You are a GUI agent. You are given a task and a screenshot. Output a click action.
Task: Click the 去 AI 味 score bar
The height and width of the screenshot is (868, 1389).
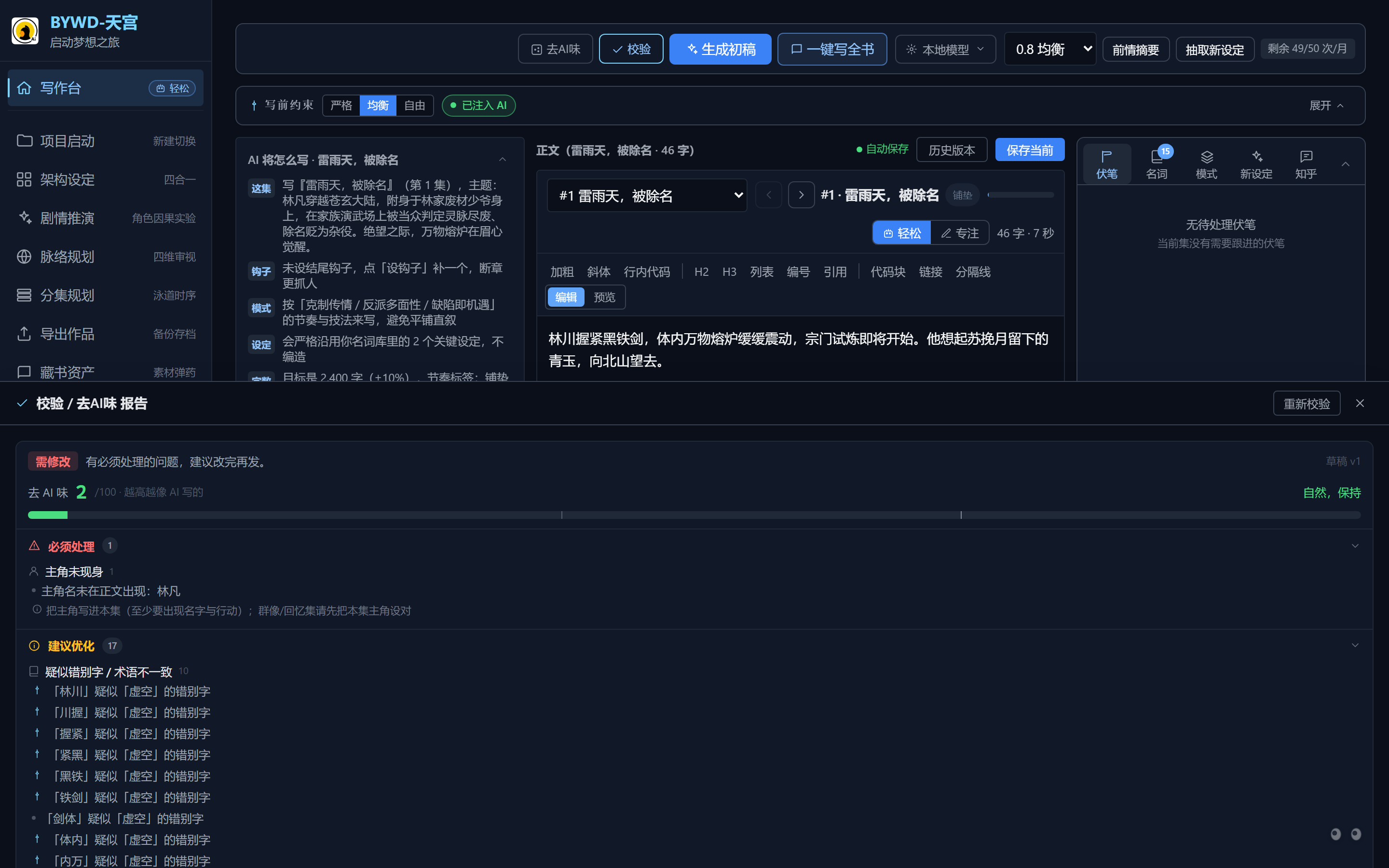click(694, 515)
